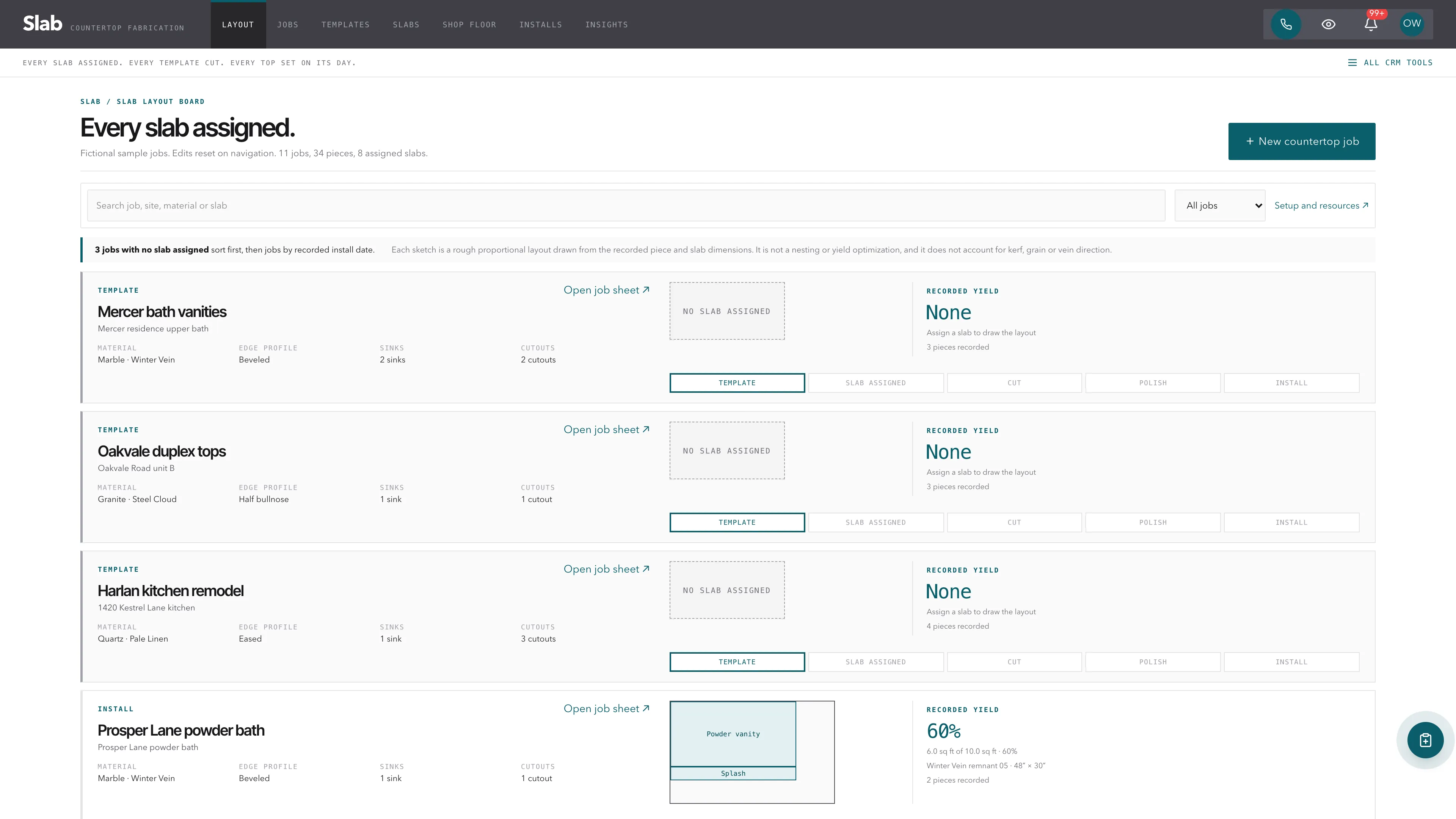Select Slab Assigned stage for Mercer bath vanities
Screen dimensions: 1456x819
[x=875, y=383]
